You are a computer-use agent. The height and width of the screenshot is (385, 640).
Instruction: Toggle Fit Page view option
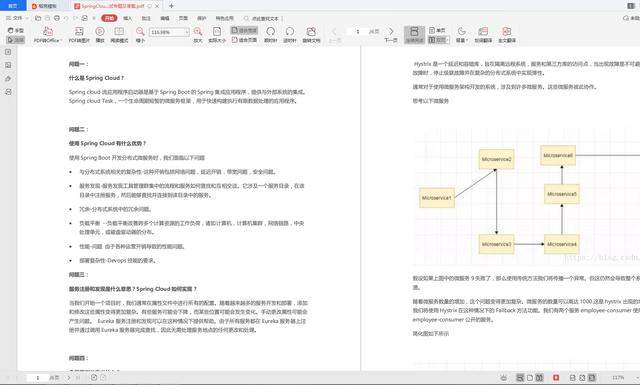pyautogui.click(x=244, y=40)
